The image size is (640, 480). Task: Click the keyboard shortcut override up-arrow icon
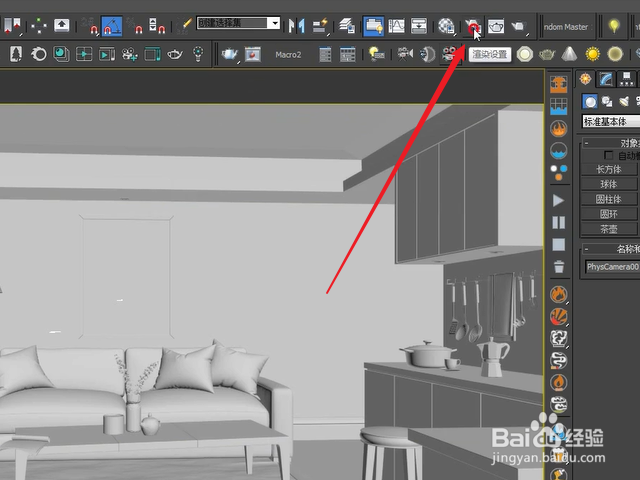(62, 25)
